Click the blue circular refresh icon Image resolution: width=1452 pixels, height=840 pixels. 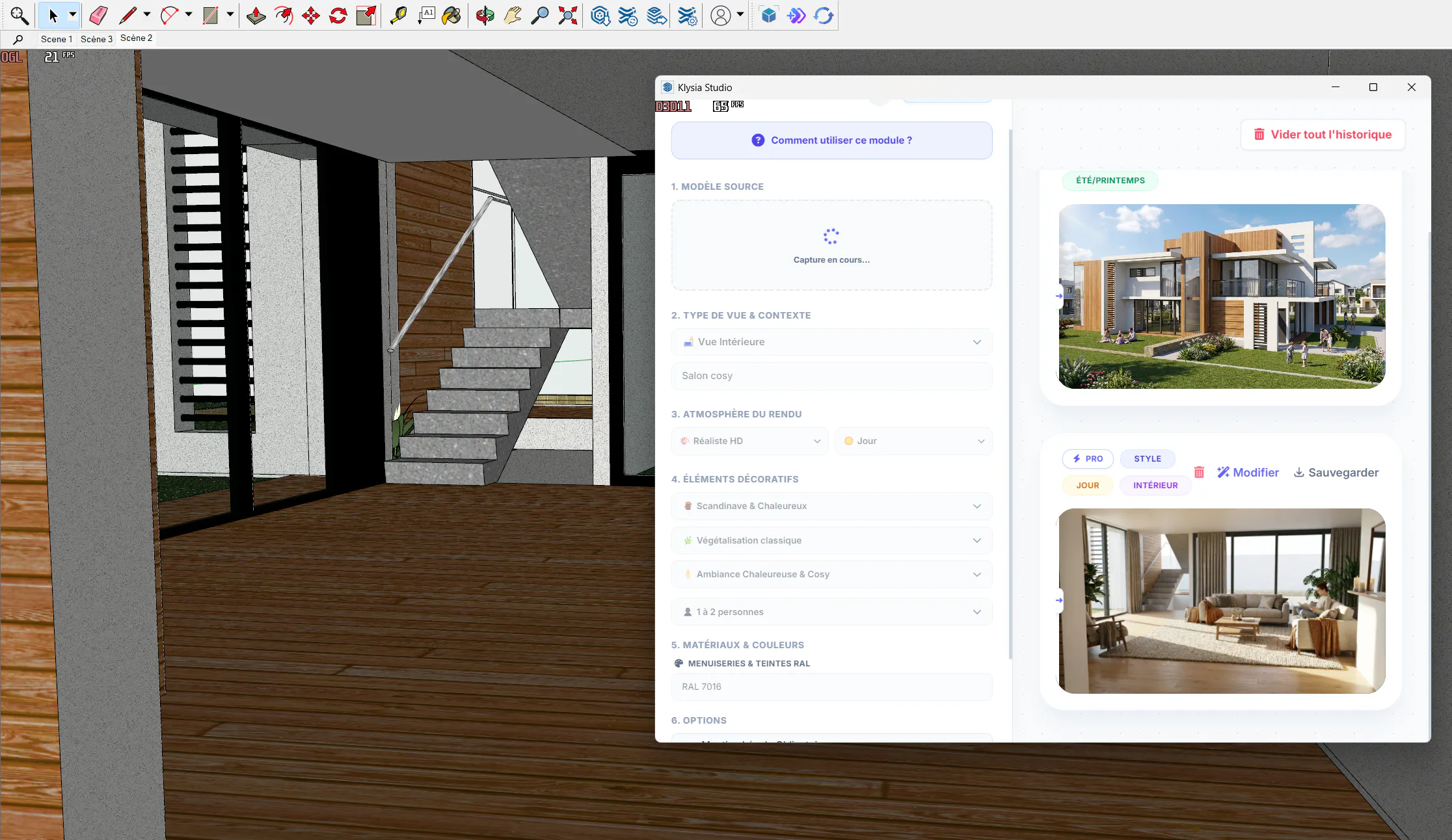(824, 16)
